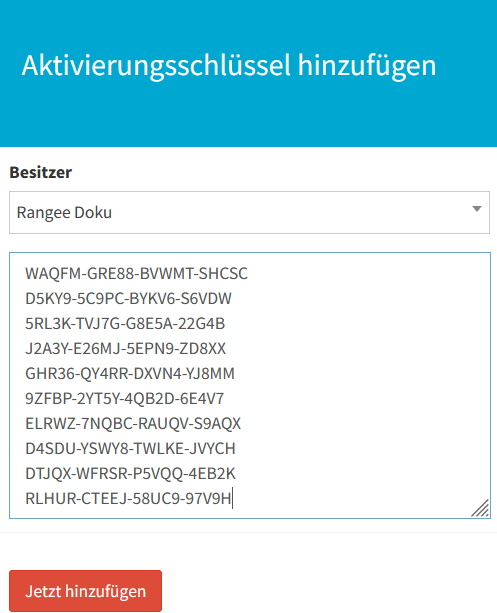Click on key line 9ZFBP-2YT5Y-4QB2D-6E4V7
497x613 pixels.
pyautogui.click(x=124, y=398)
